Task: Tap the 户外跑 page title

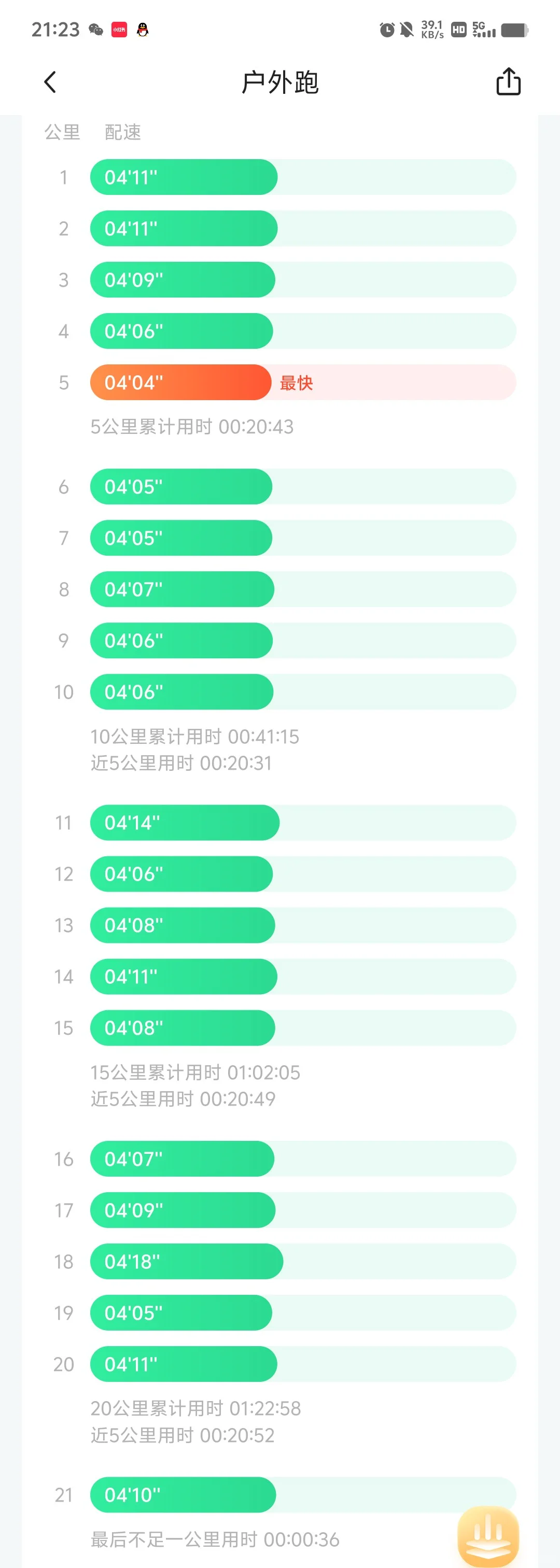Action: pyautogui.click(x=280, y=82)
